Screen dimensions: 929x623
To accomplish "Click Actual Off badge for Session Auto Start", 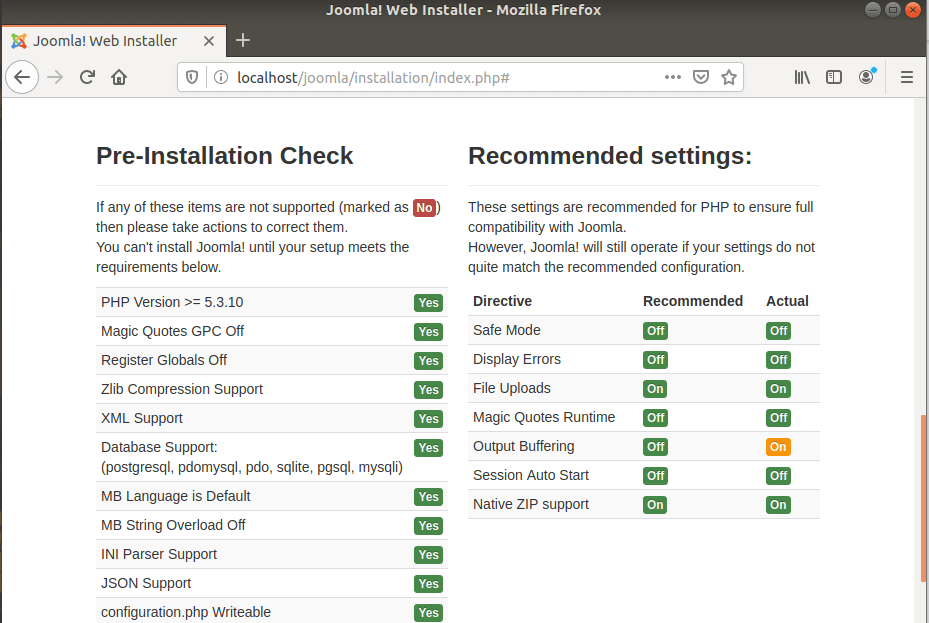I will tap(778, 476).
